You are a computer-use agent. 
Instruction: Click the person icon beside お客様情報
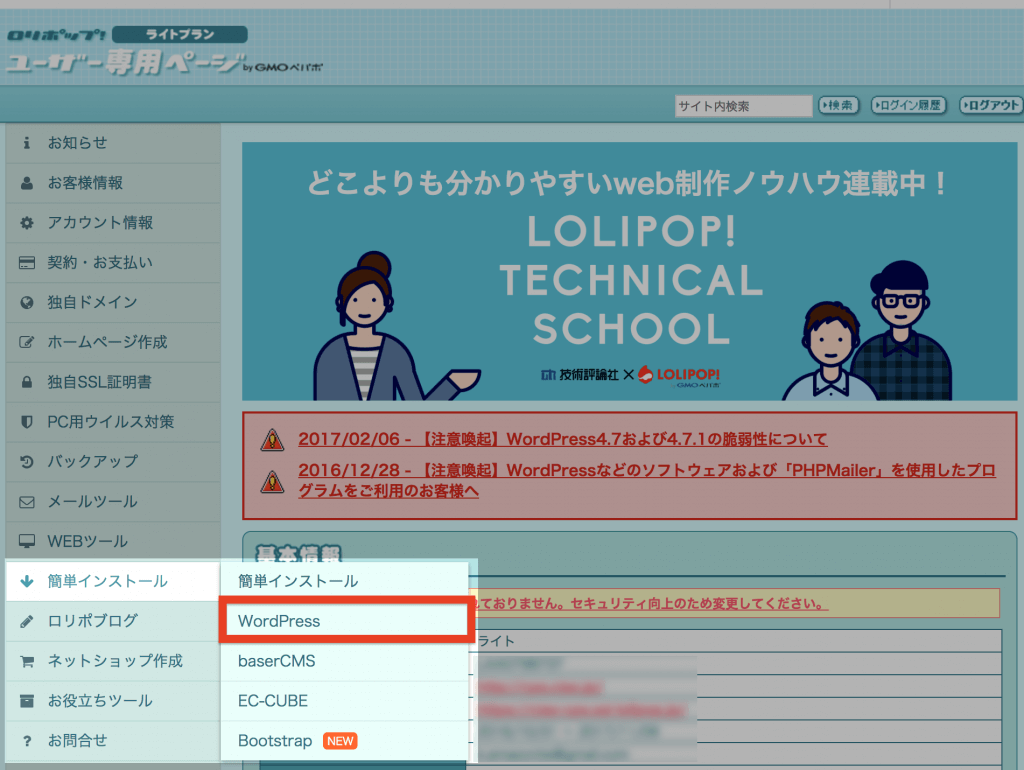coord(26,183)
